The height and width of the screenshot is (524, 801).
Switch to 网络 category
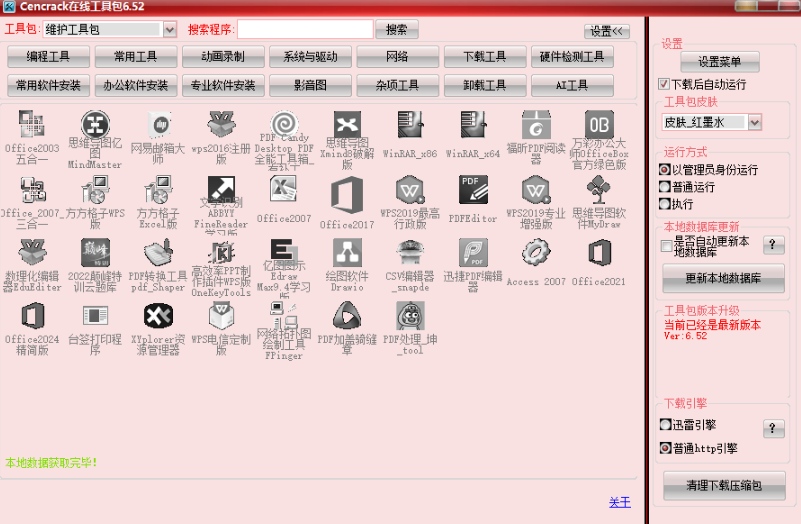pyautogui.click(x=398, y=57)
